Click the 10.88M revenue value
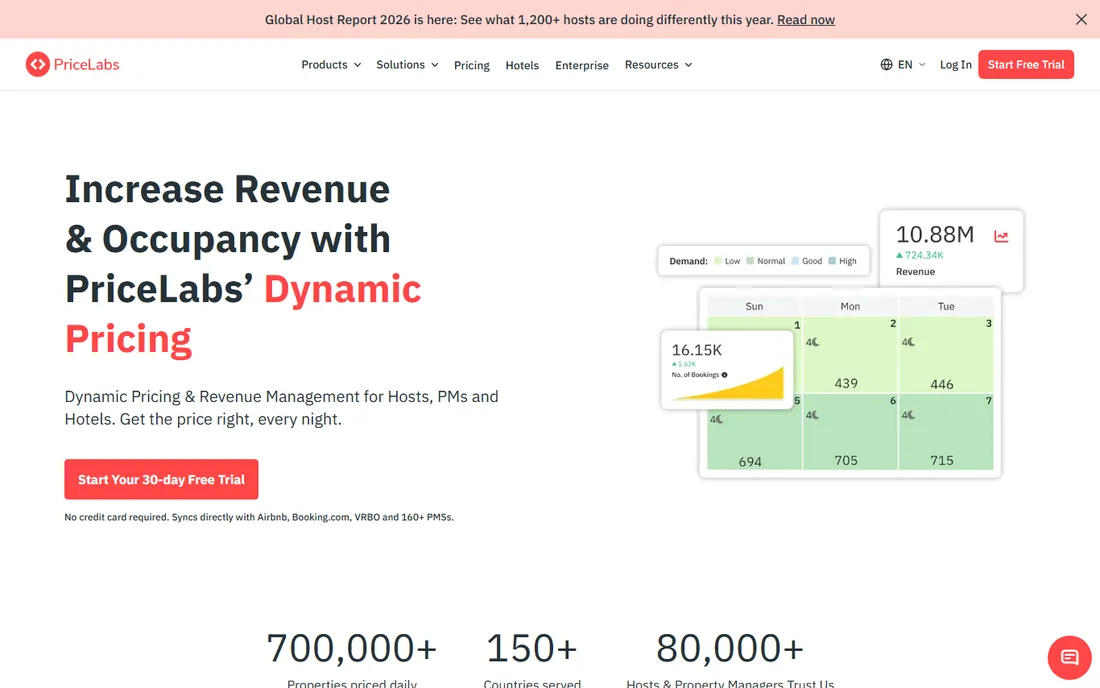This screenshot has height=688, width=1100. (934, 234)
